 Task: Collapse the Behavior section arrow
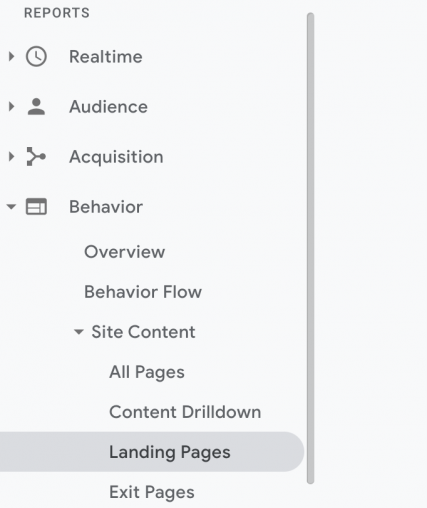coord(11,207)
